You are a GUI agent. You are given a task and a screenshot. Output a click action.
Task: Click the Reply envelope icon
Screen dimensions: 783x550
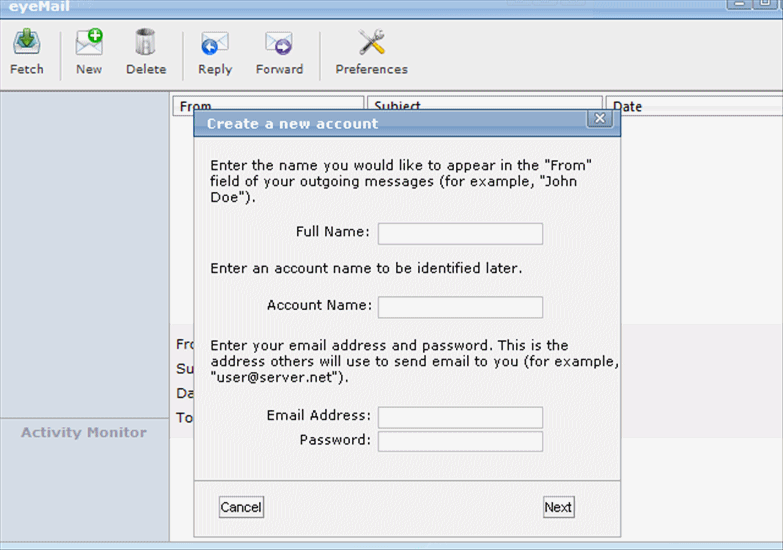point(215,44)
